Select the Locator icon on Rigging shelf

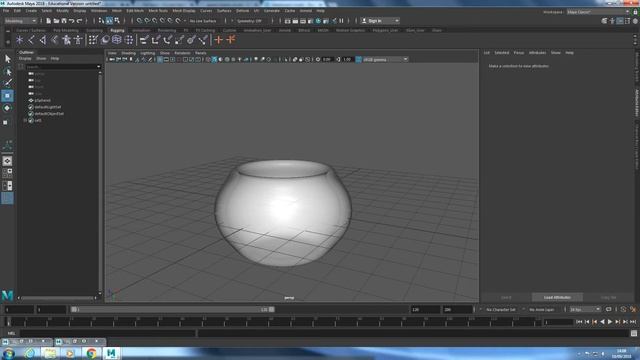[x=19, y=40]
